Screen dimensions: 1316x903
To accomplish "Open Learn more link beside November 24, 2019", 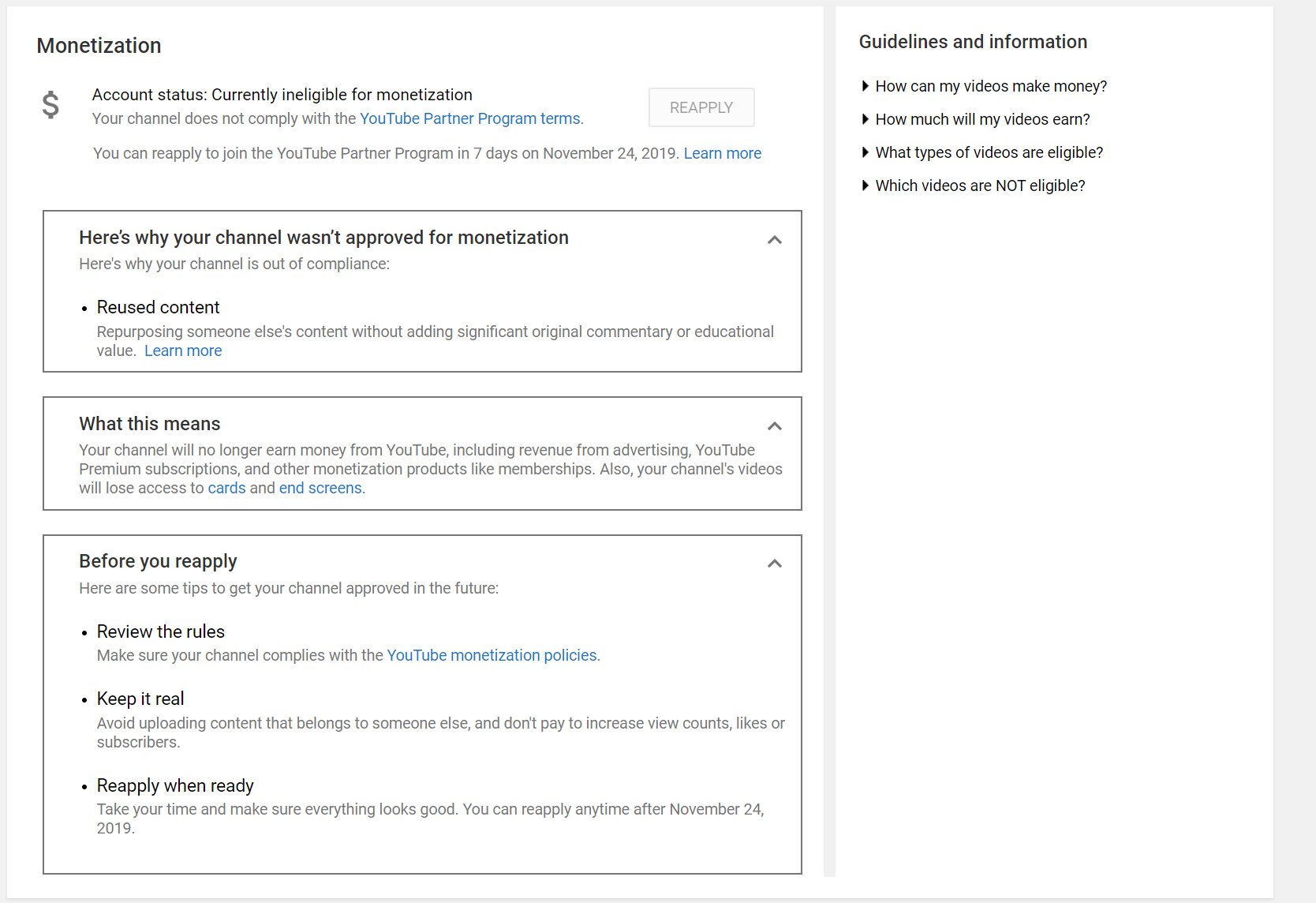I will point(723,153).
